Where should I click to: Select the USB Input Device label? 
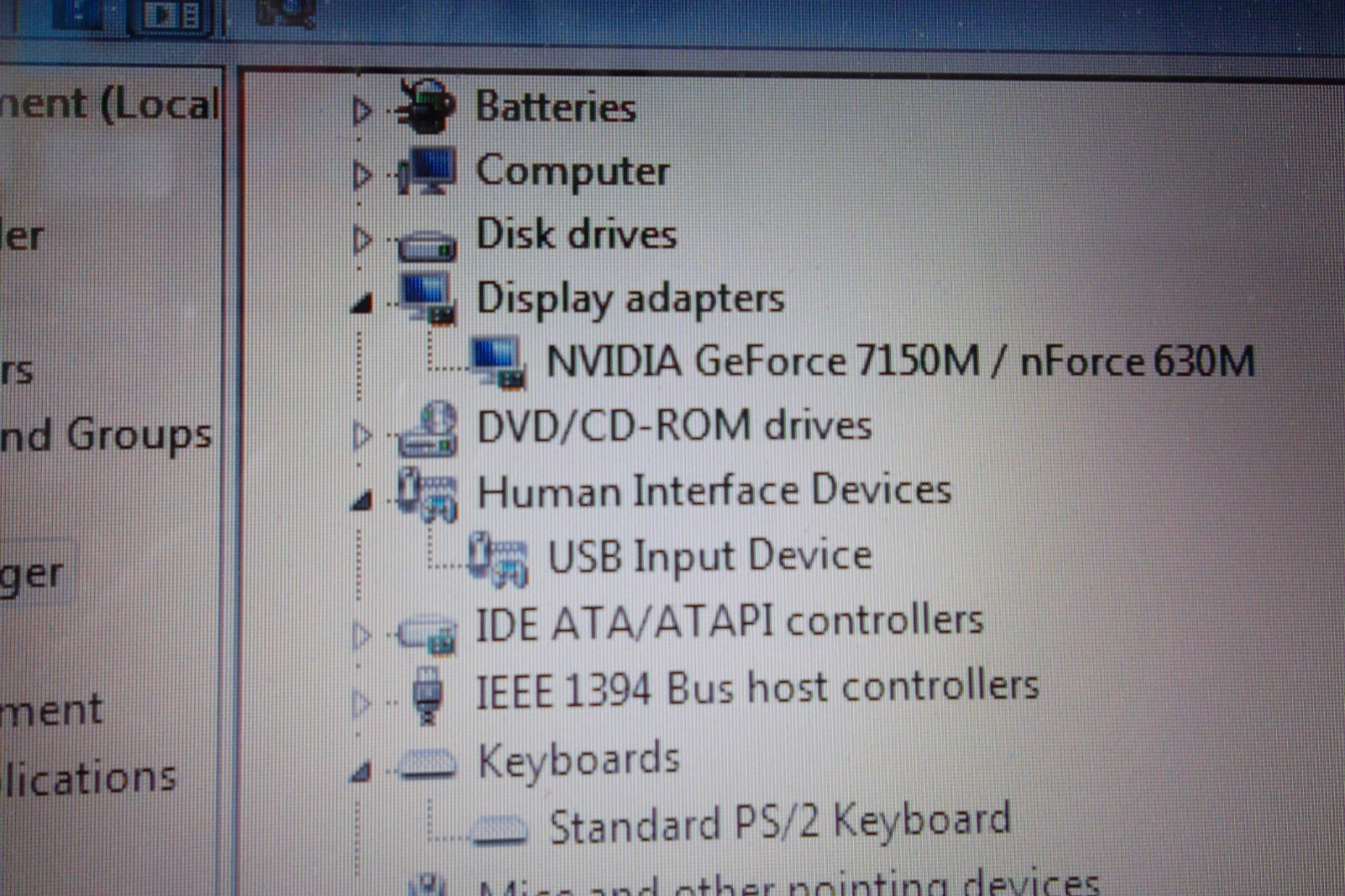point(710,556)
